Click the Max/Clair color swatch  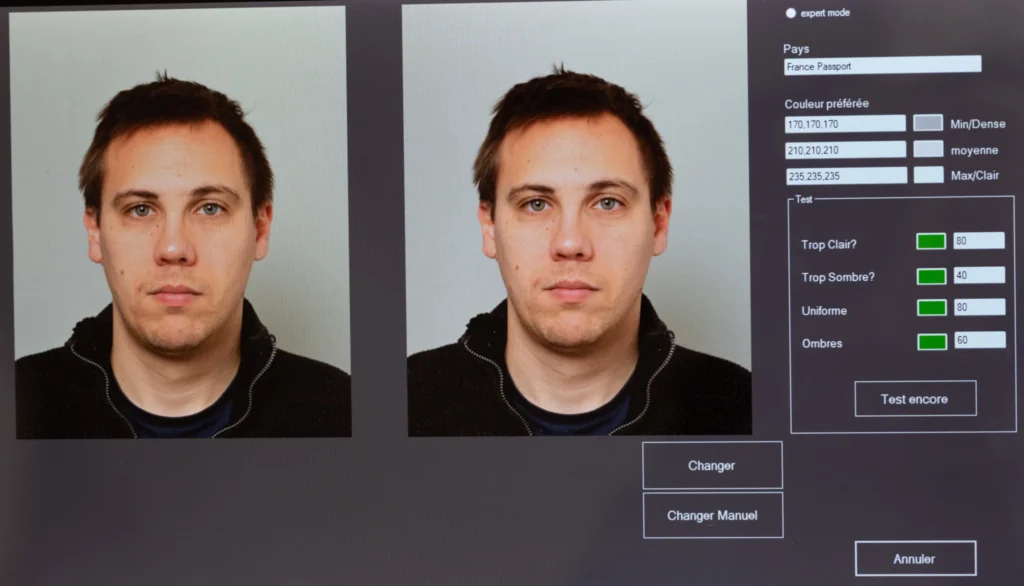coord(928,176)
